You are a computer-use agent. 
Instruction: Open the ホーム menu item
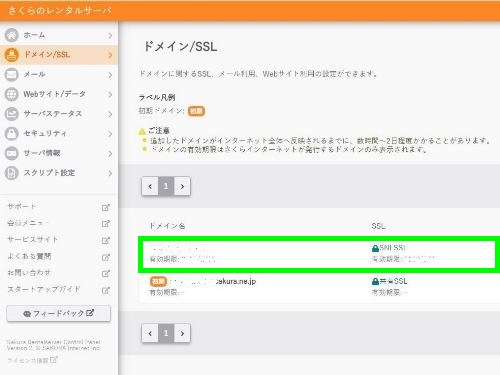pyautogui.click(x=59, y=35)
